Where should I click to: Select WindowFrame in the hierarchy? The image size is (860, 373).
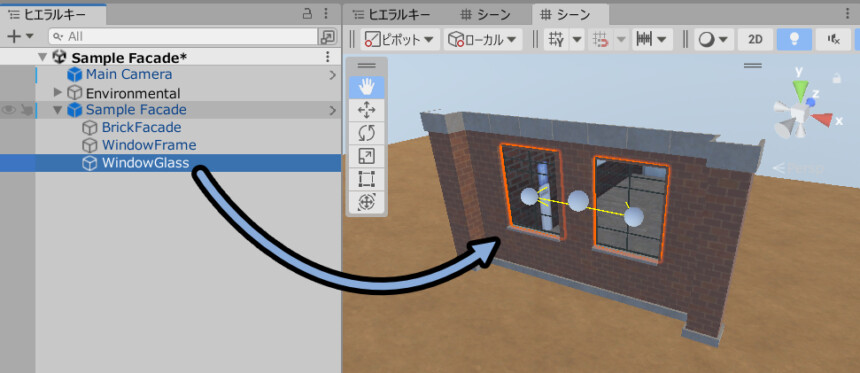click(x=149, y=145)
